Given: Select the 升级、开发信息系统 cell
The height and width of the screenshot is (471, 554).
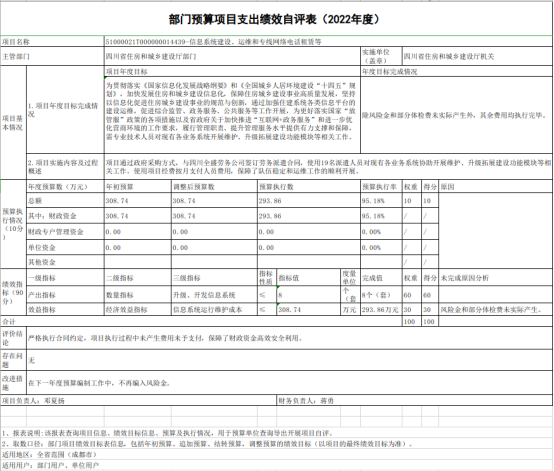Looking at the screenshot, I should point(214,295).
